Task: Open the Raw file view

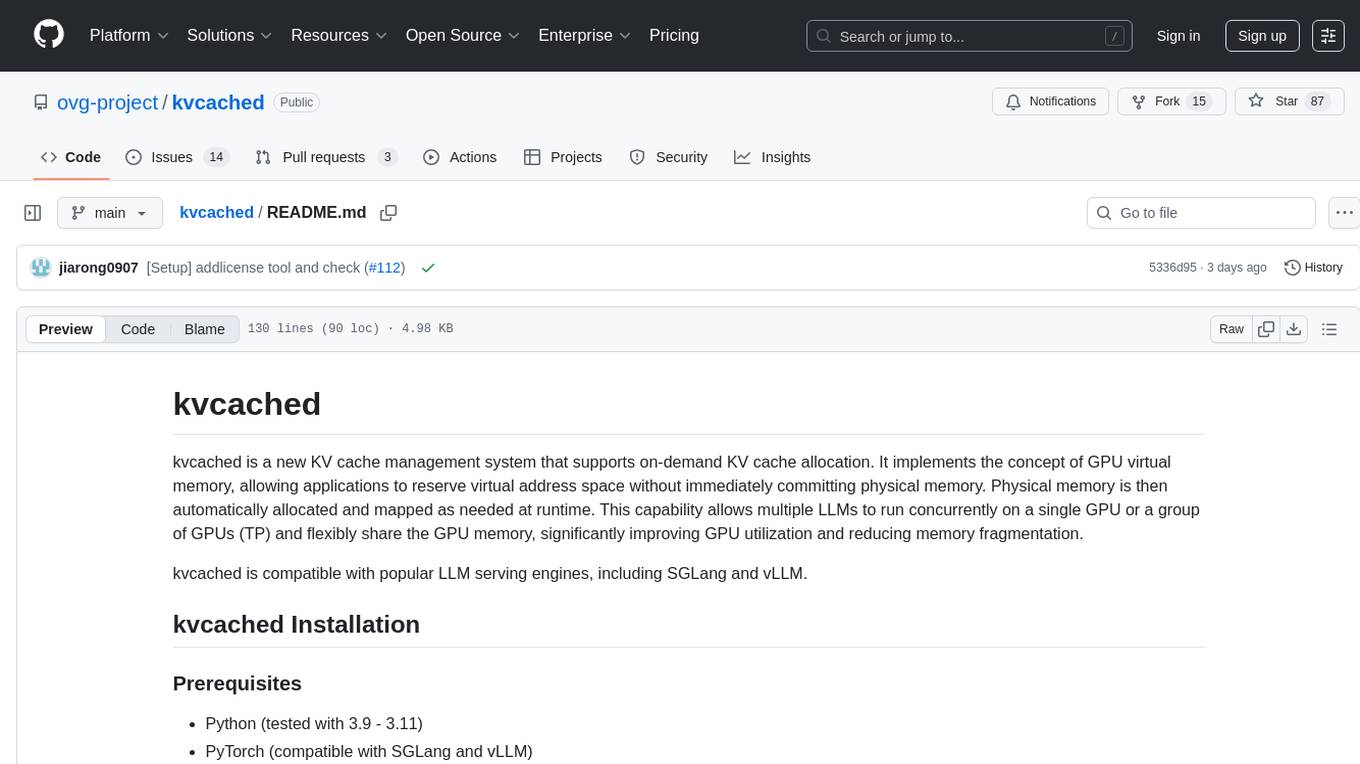Action: [1231, 329]
